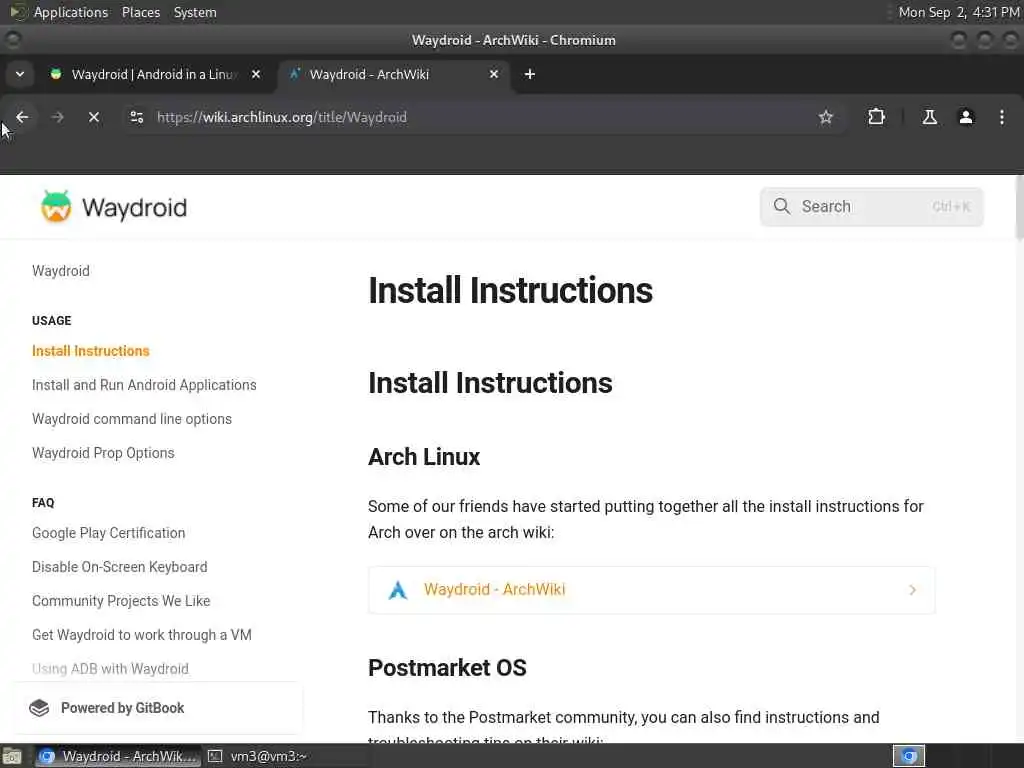
Task: Click the Chrome Labs flask icon
Action: point(929,117)
